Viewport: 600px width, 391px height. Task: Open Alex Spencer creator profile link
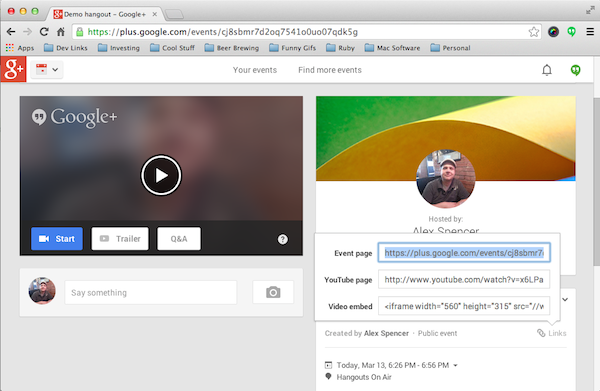click(386, 333)
